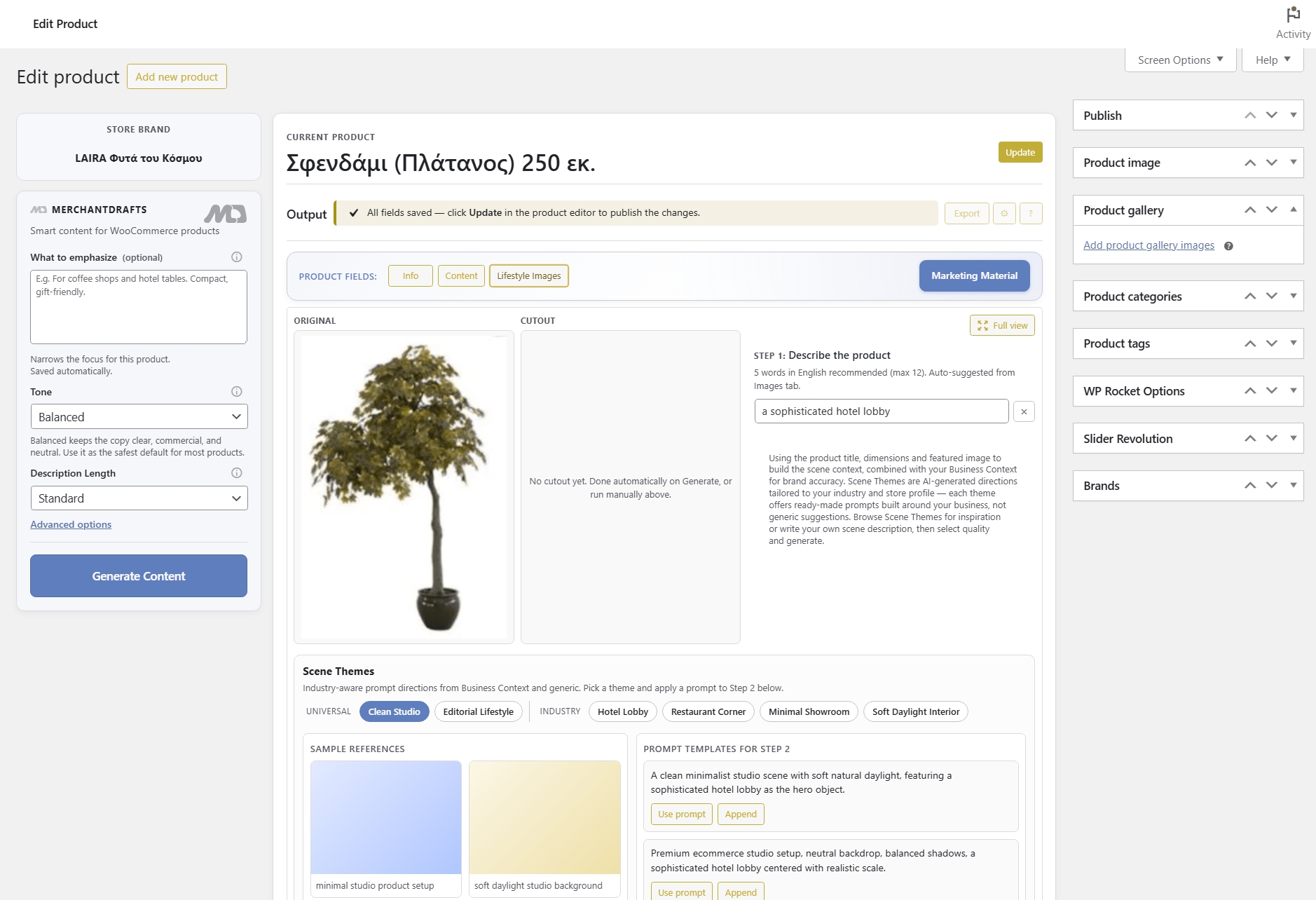Collapse the Product gallery panel
Viewport: 1316px width, 900px height.
point(1294,210)
